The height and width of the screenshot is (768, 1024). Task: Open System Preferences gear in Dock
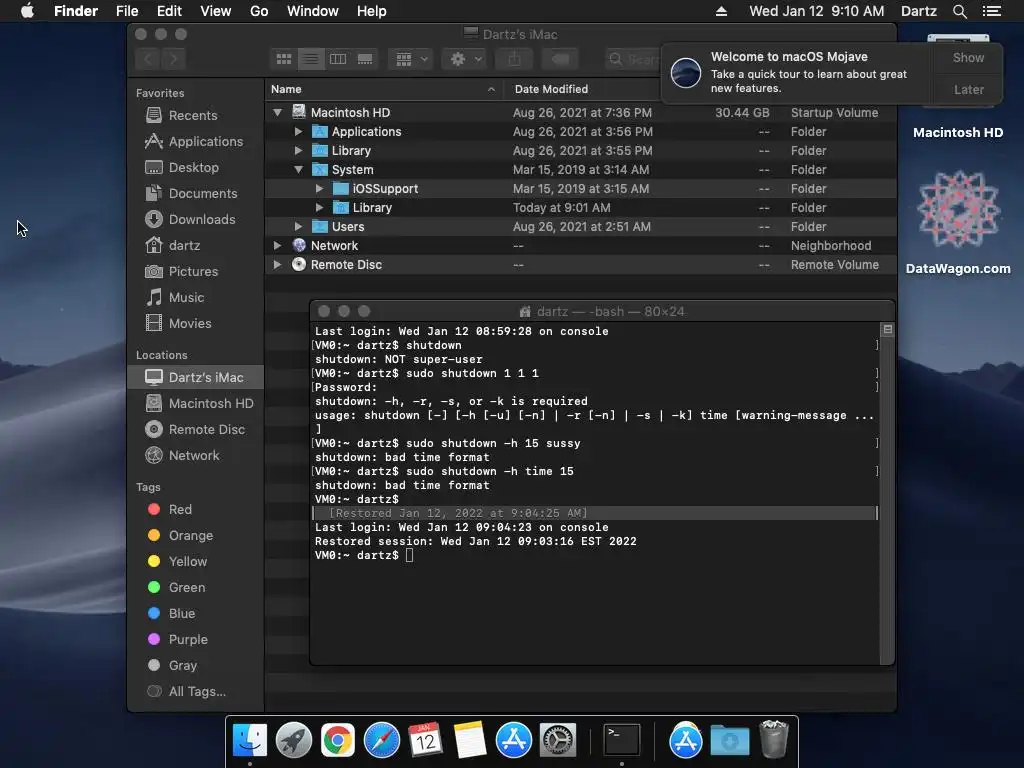coord(557,740)
